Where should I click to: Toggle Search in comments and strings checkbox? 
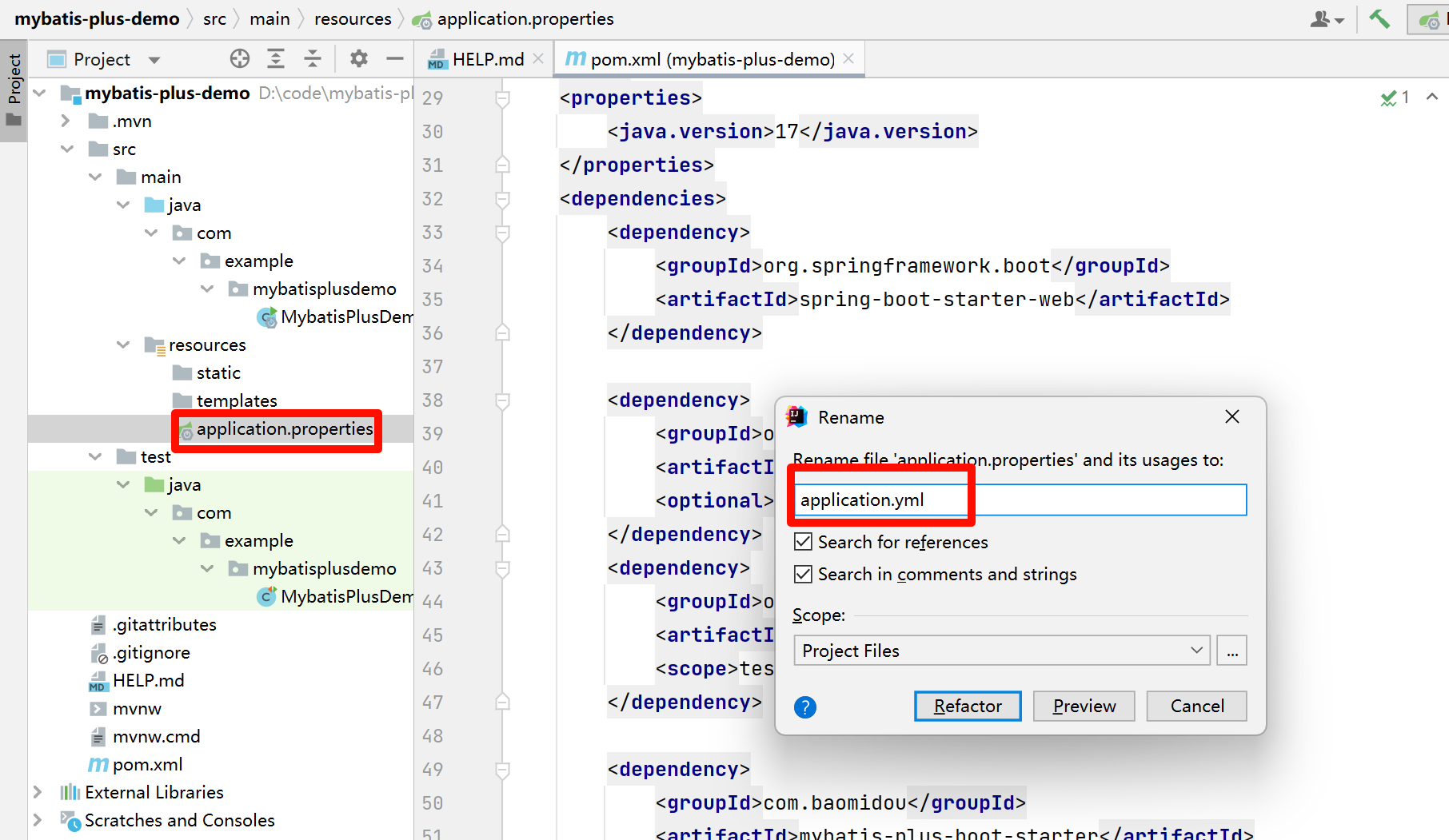point(804,574)
